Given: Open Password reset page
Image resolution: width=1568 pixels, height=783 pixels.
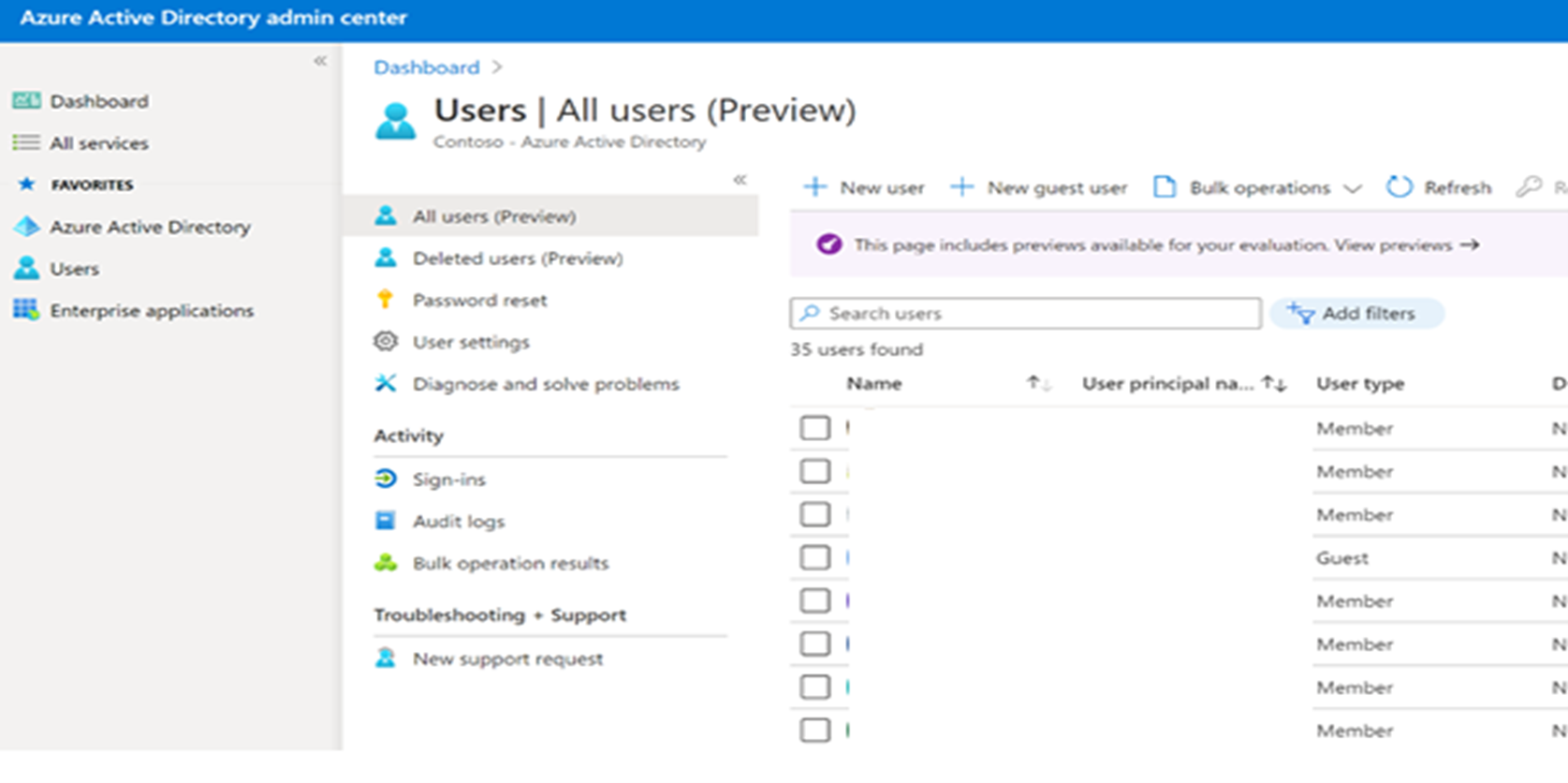Looking at the screenshot, I should click(479, 301).
